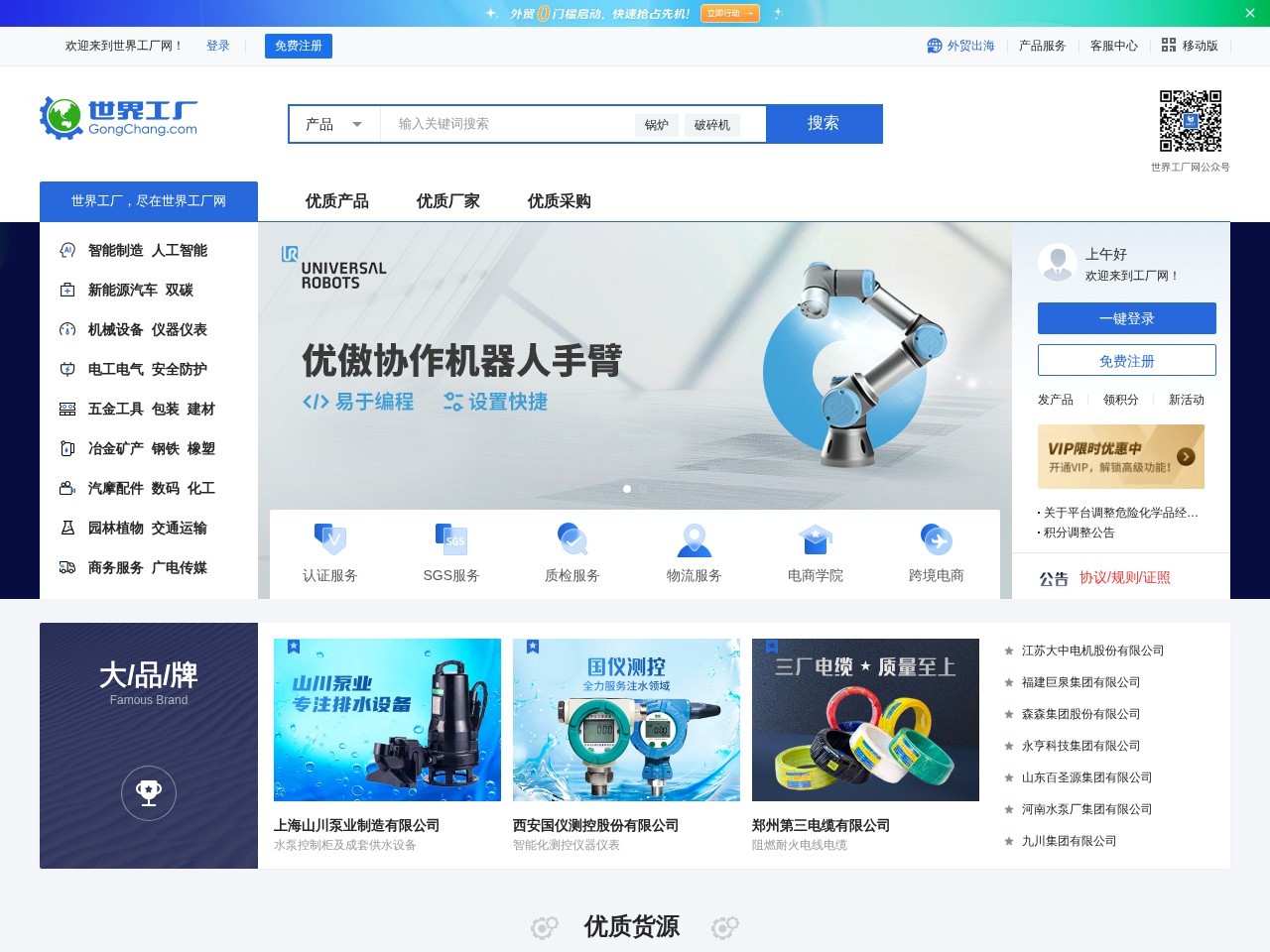
Task: Open the 国仪测控 product thumbnail
Action: tap(626, 720)
